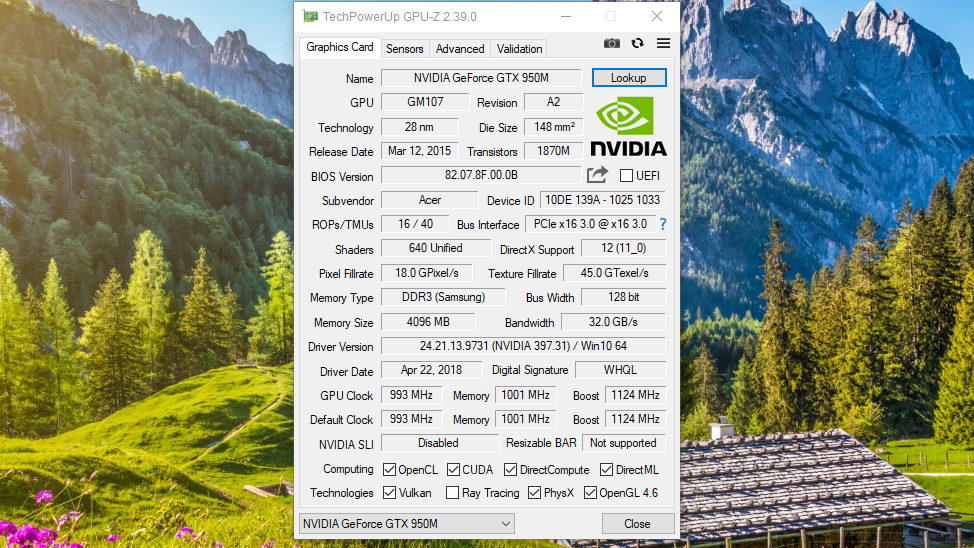Click the NVIDIA logo image

628,126
